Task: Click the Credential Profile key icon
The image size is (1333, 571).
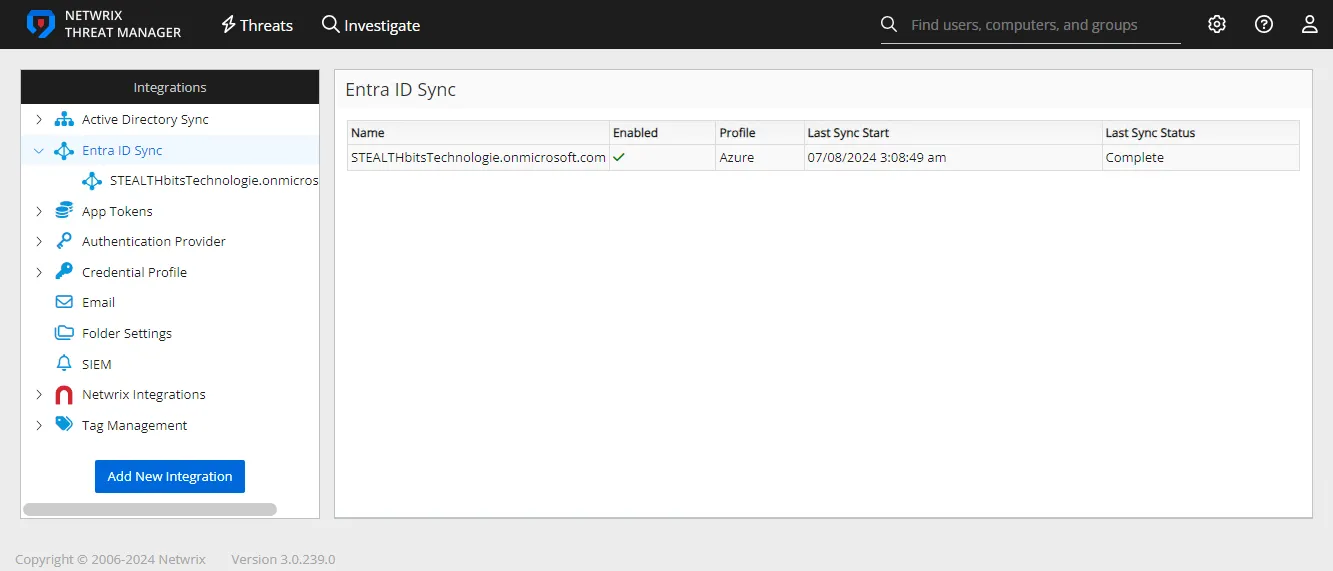Action: (x=64, y=272)
